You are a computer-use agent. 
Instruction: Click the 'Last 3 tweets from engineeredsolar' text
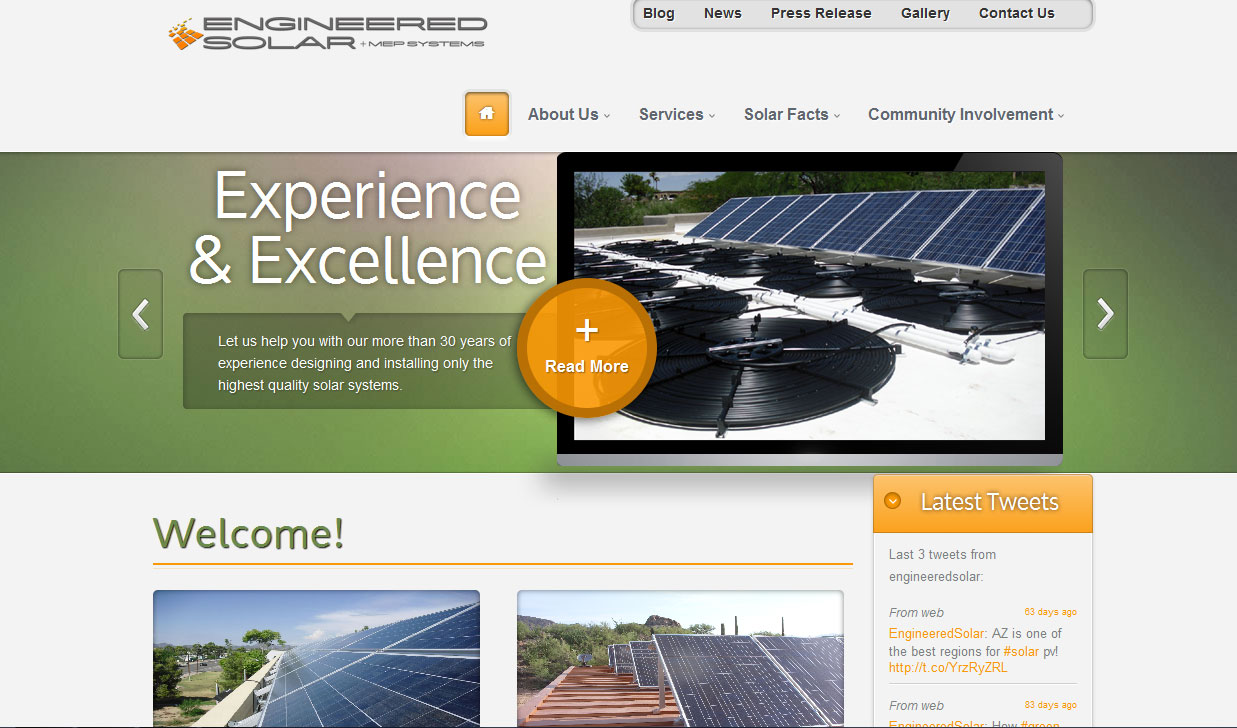tap(942, 565)
